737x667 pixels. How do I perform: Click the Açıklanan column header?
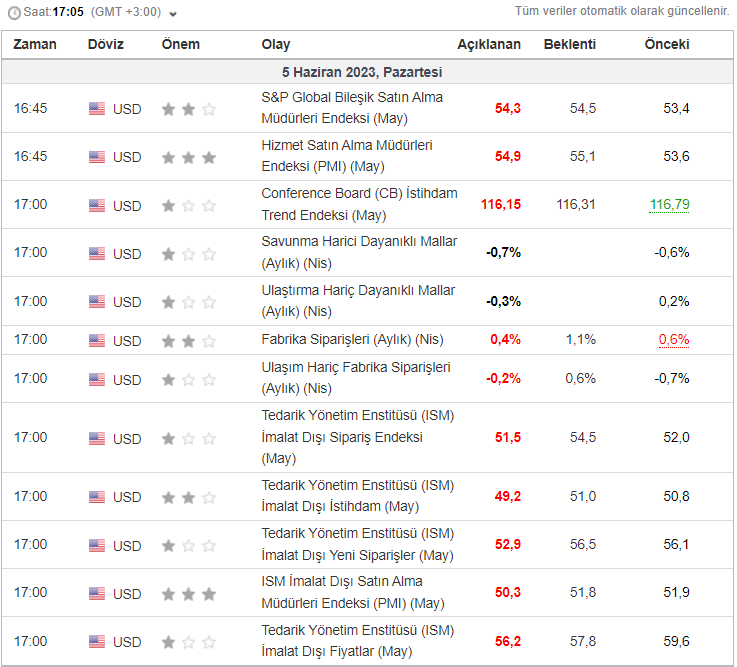click(489, 45)
